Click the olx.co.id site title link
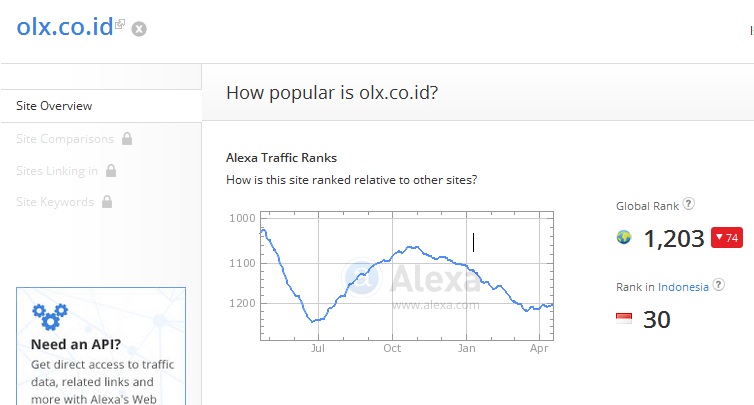Screen dimensions: 754x405 point(64,25)
